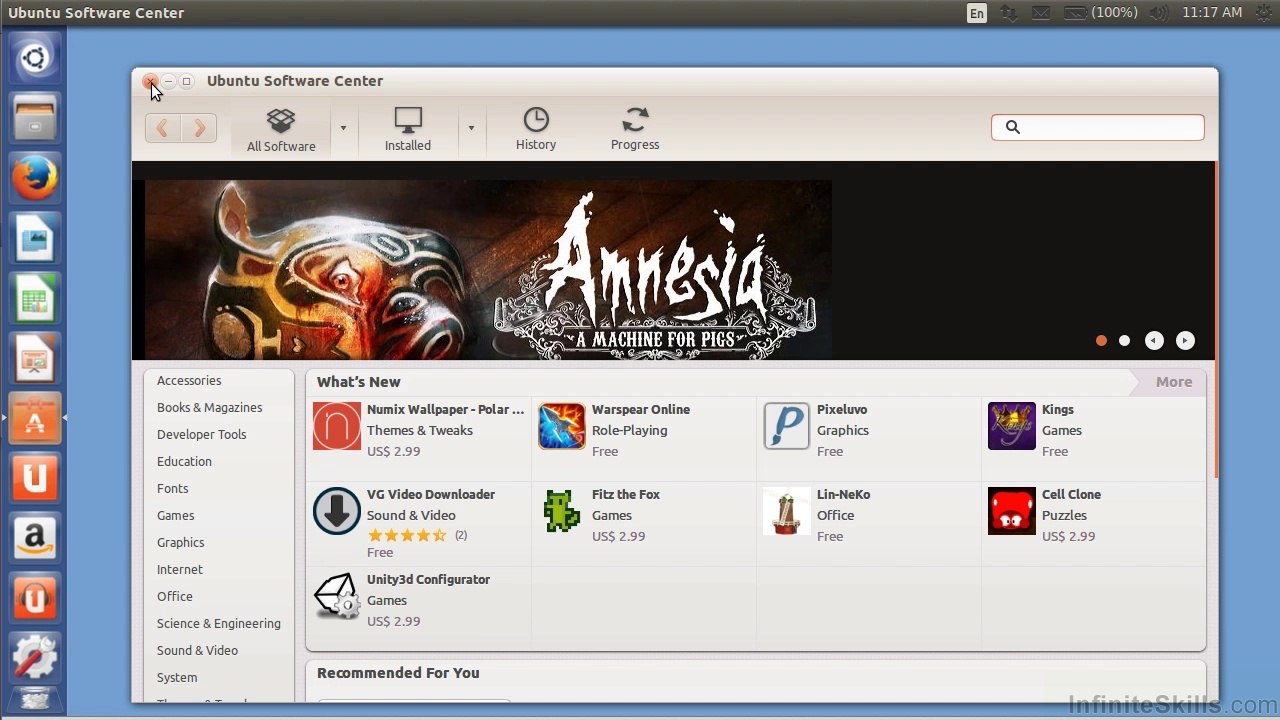Launch LibreOffice Impress from the launcher
Screen dimensions: 1280x720
pyautogui.click(x=35, y=359)
